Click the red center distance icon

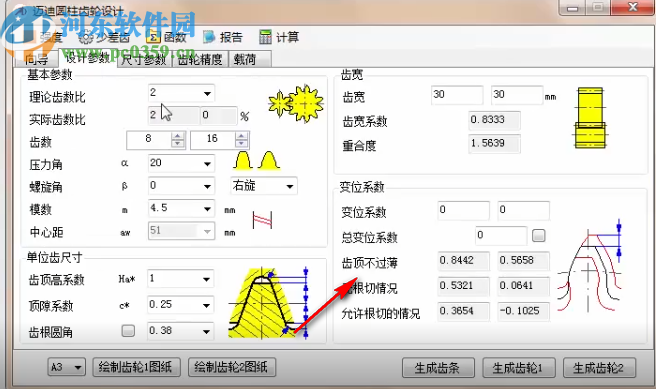tap(262, 220)
